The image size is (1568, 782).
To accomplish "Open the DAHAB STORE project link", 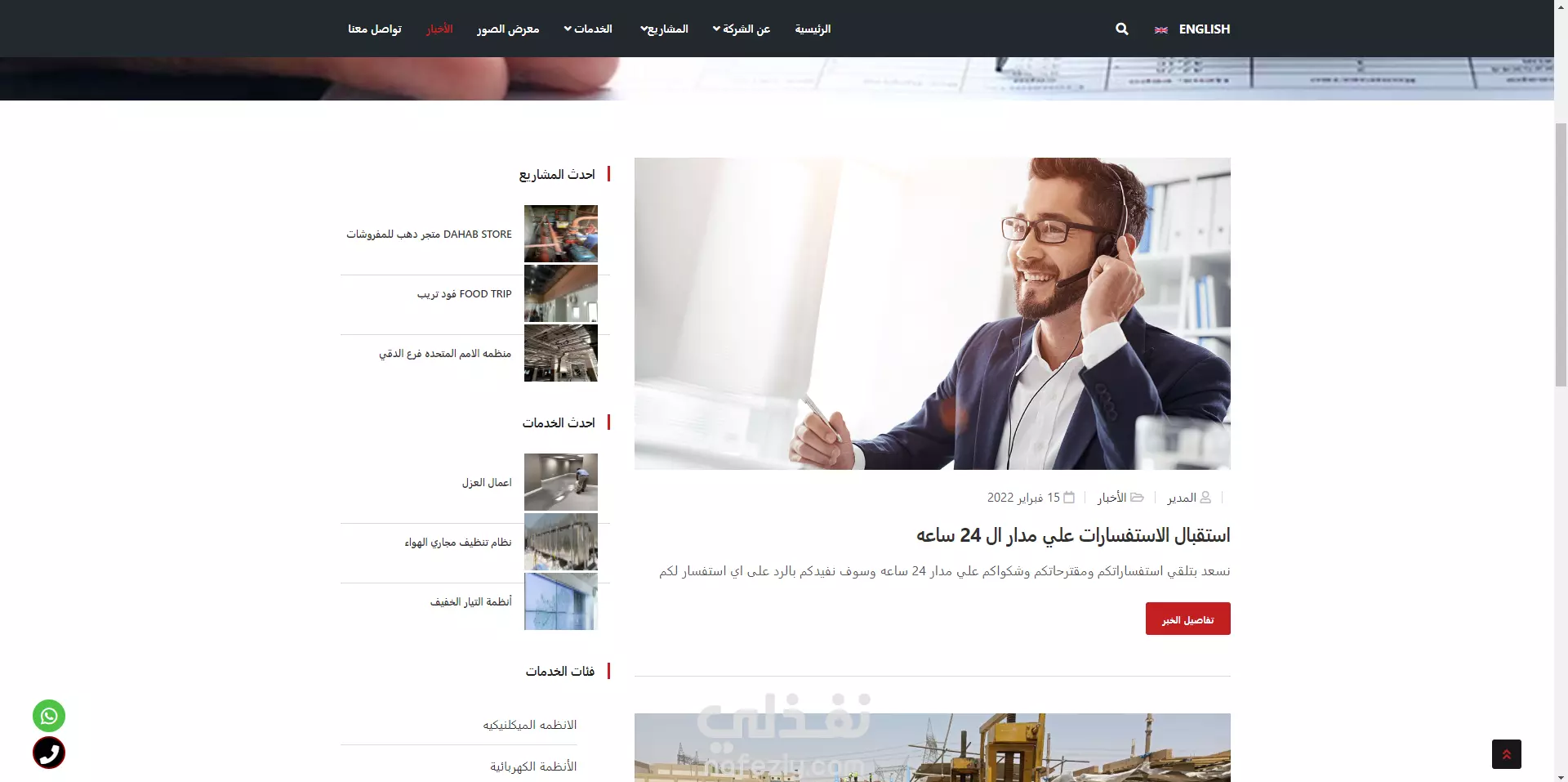I will [429, 234].
